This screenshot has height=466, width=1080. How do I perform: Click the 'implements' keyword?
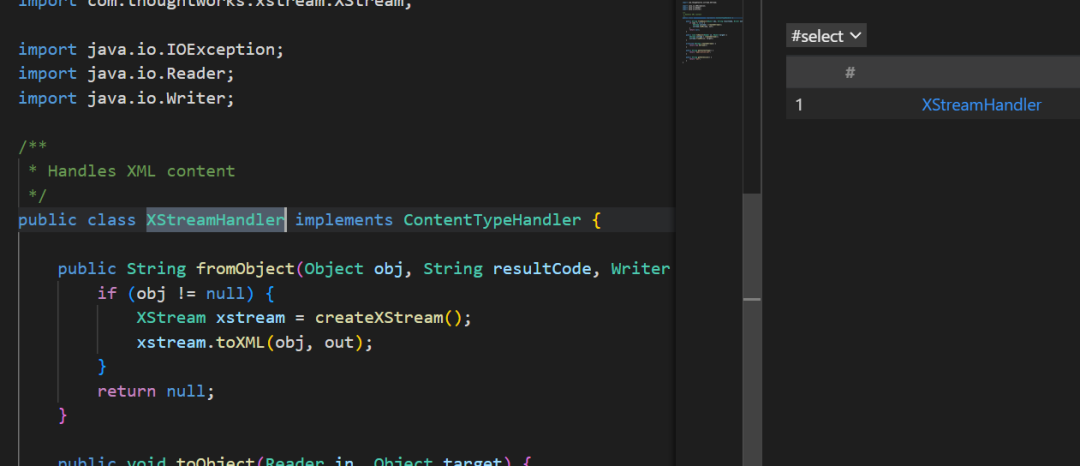tap(344, 220)
